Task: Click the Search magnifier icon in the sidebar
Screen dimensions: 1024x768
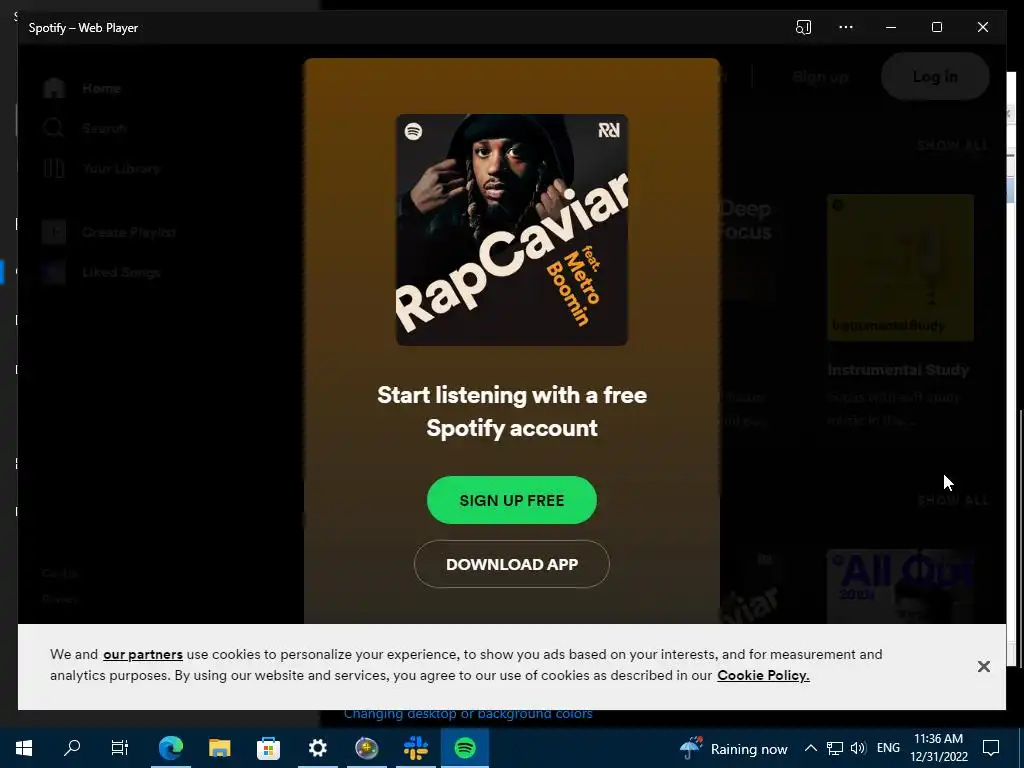Action: [x=54, y=128]
